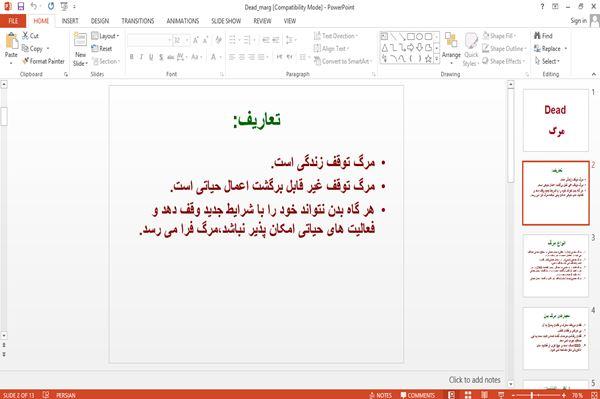Click the Save icon in quick access toolbar

[21, 7]
